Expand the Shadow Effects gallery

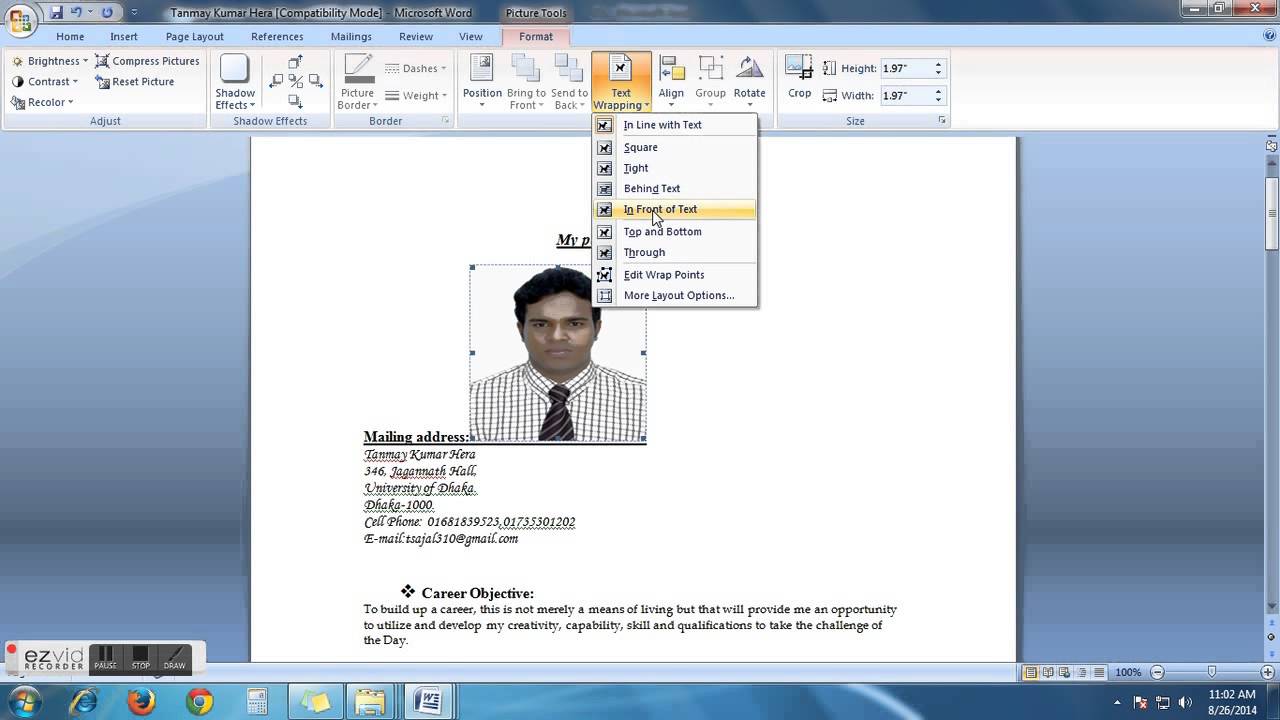point(235,81)
